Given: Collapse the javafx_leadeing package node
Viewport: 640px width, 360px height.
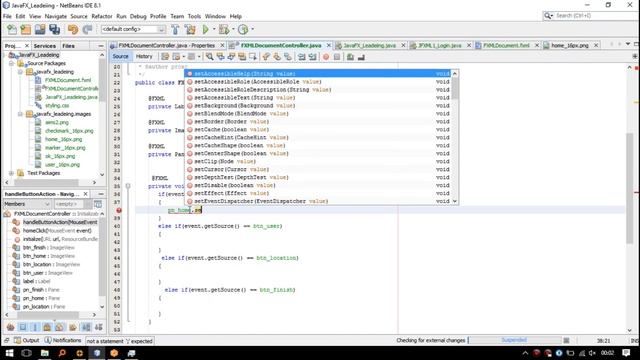Looking at the screenshot, I should (x=20, y=72).
